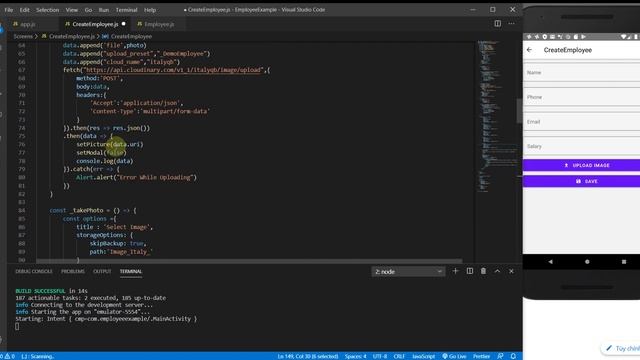Viewport: 640px width, 360px height.
Task: Split the terminal panel
Action: click(470, 271)
